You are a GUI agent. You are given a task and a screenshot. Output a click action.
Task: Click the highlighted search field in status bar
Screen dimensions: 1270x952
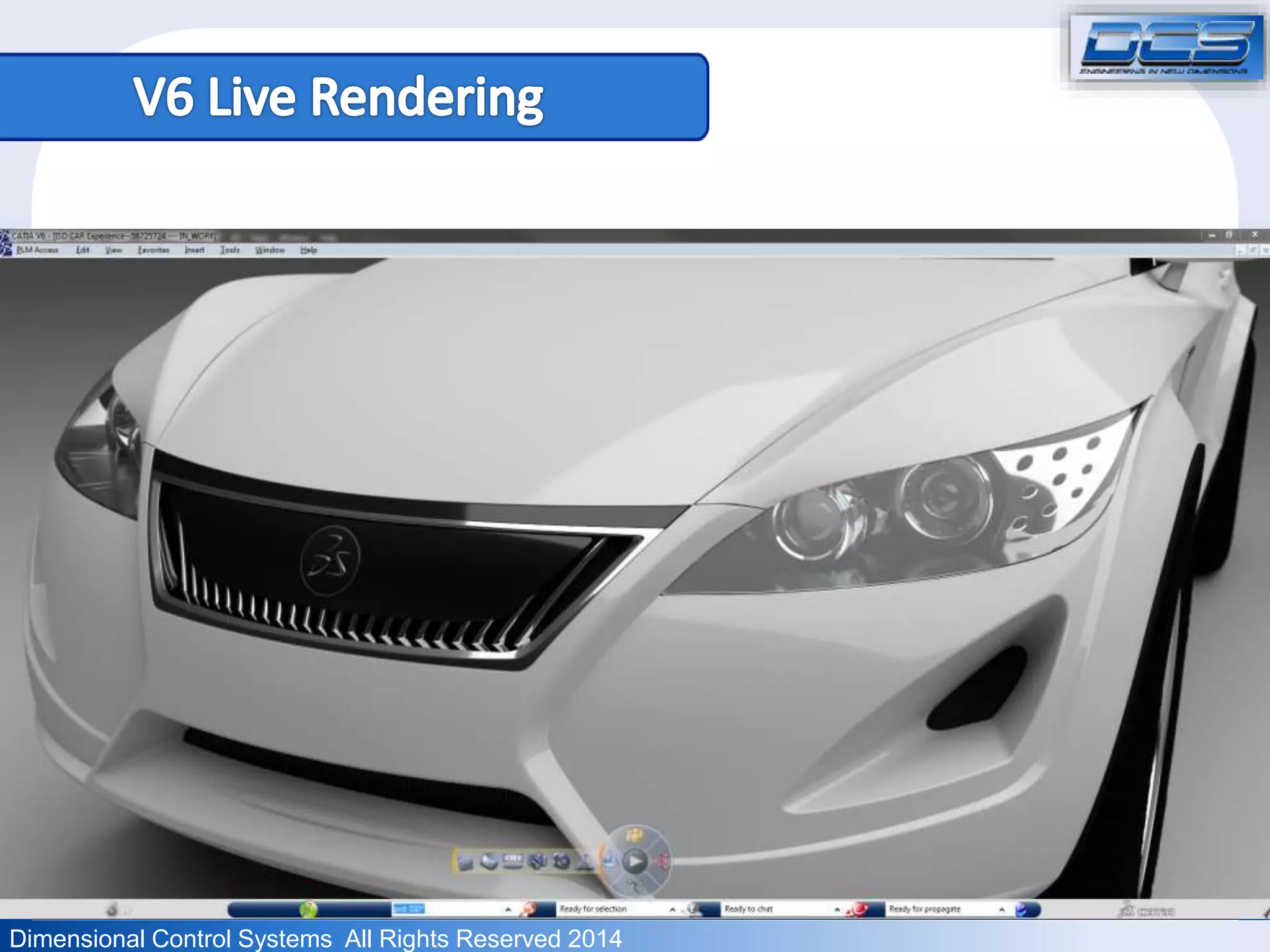[409, 909]
